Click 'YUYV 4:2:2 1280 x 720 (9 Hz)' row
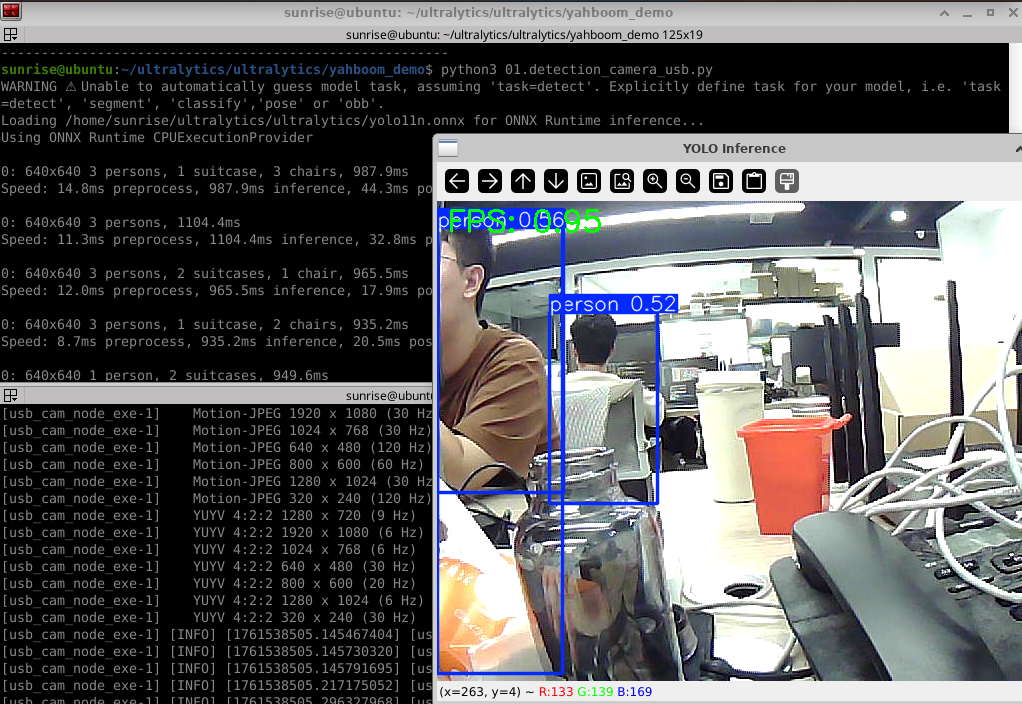Screen dimensions: 1022x704 pos(209,515)
